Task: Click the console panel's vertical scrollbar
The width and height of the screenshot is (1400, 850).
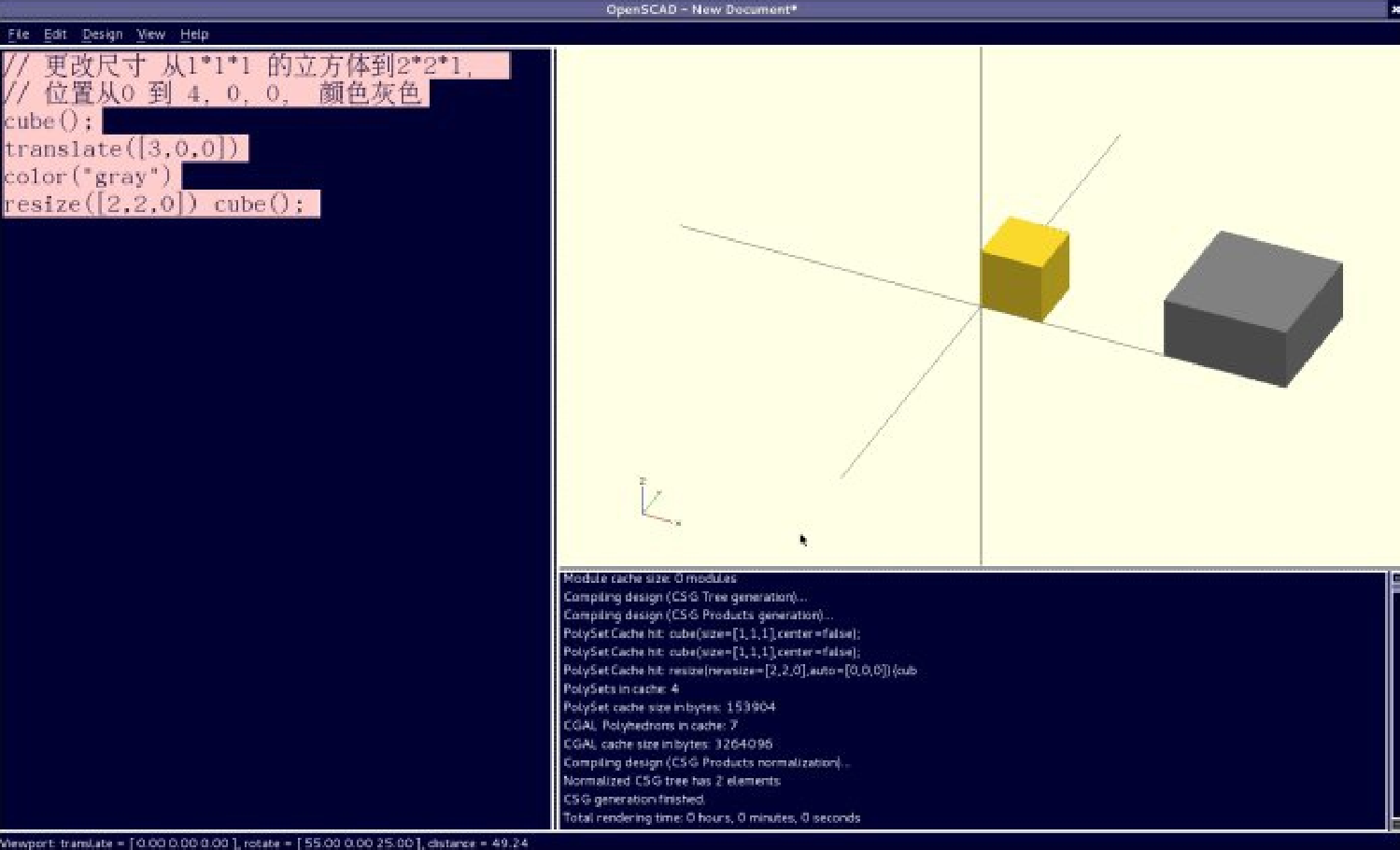Action: pos(1393,701)
